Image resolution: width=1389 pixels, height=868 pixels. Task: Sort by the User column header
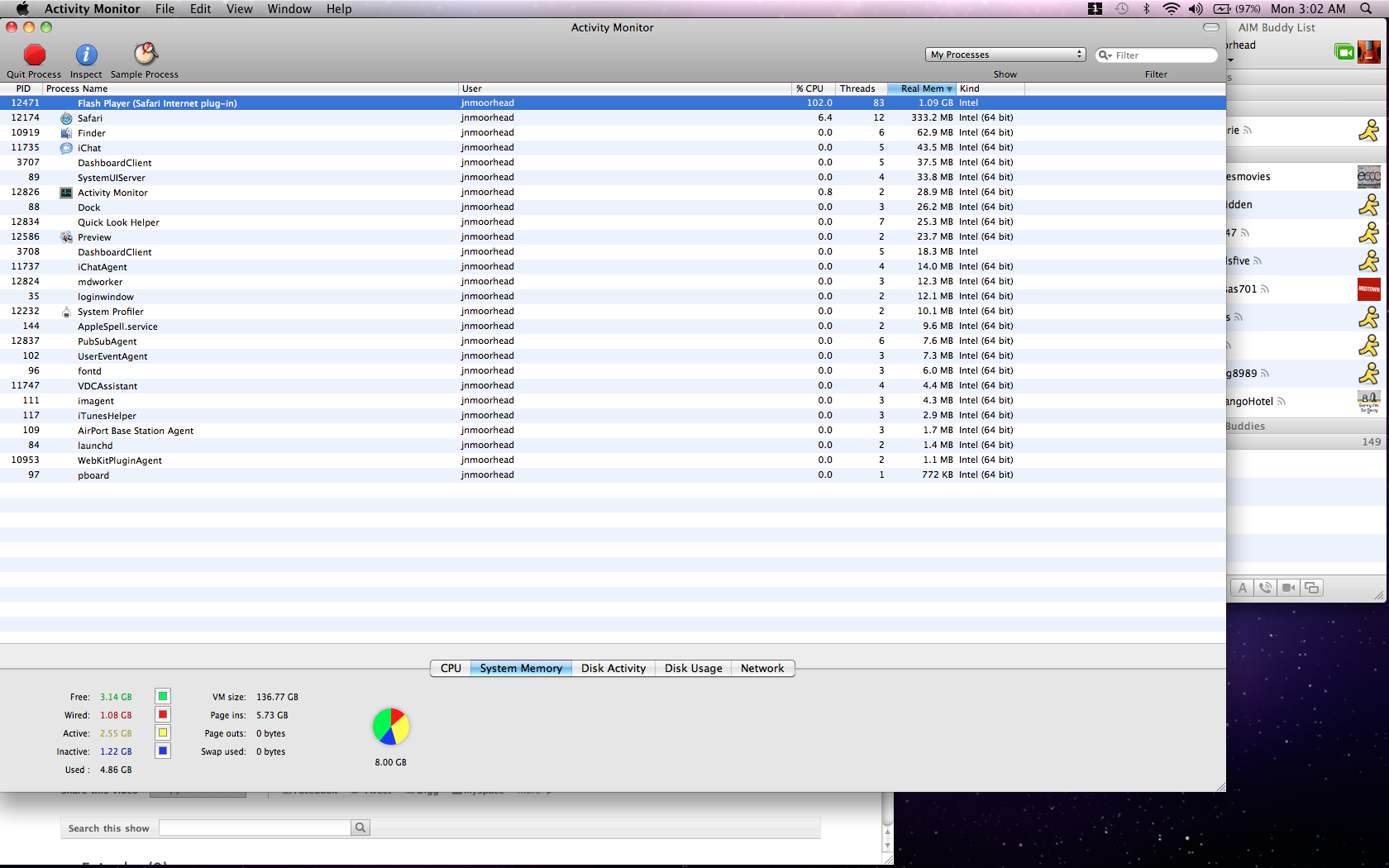(625, 88)
